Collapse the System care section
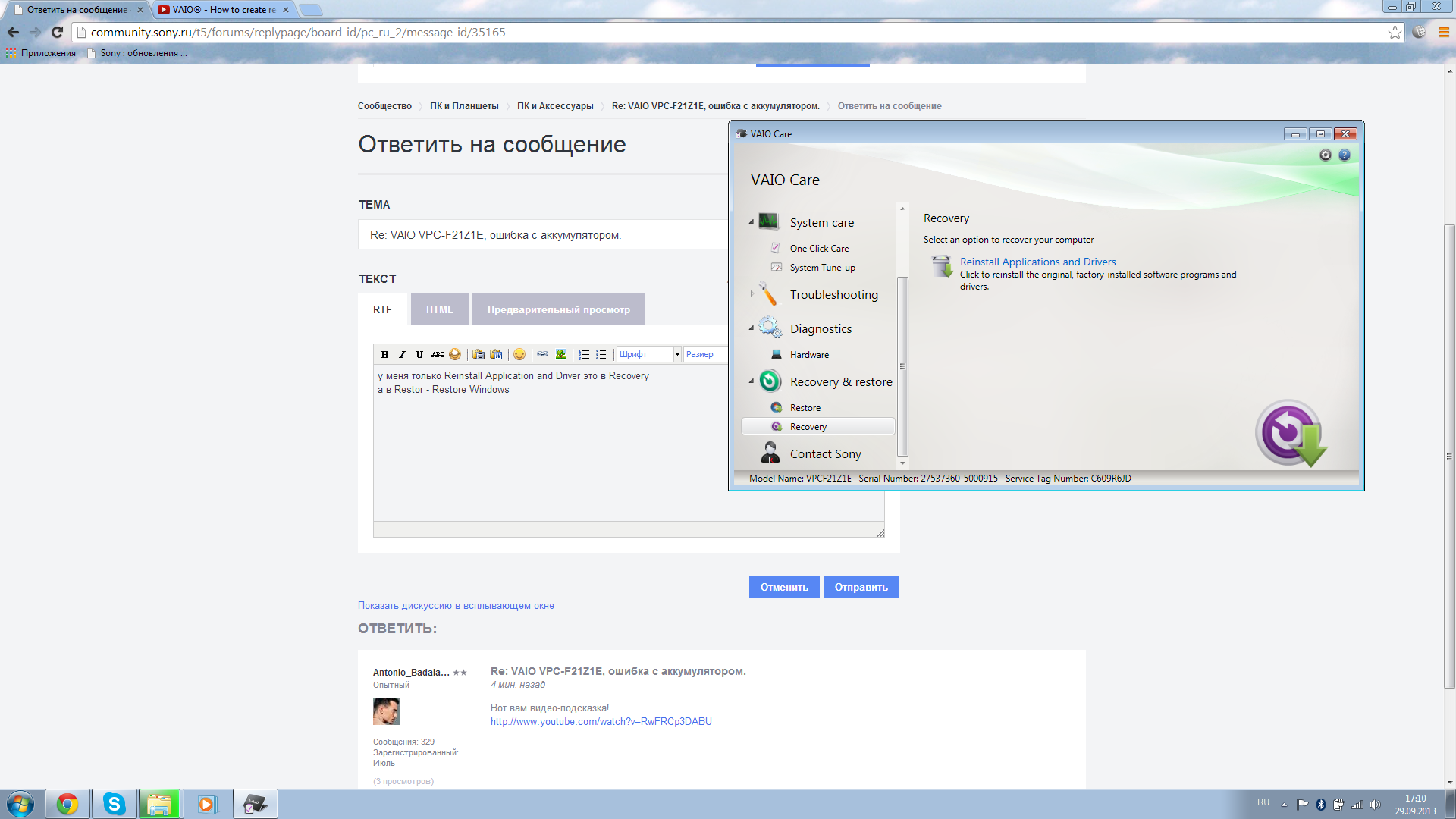The image size is (1456, 819). pyautogui.click(x=752, y=222)
